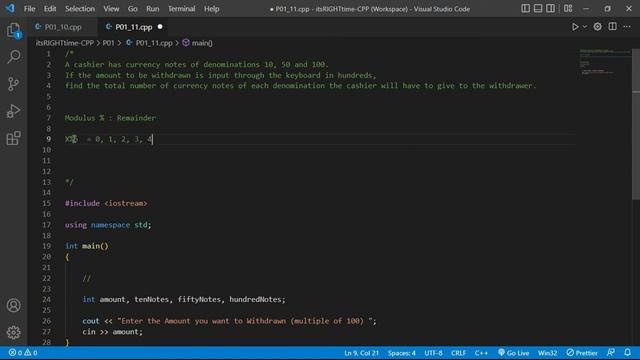
Task: Click line number 24 in gutter
Action: [47, 299]
